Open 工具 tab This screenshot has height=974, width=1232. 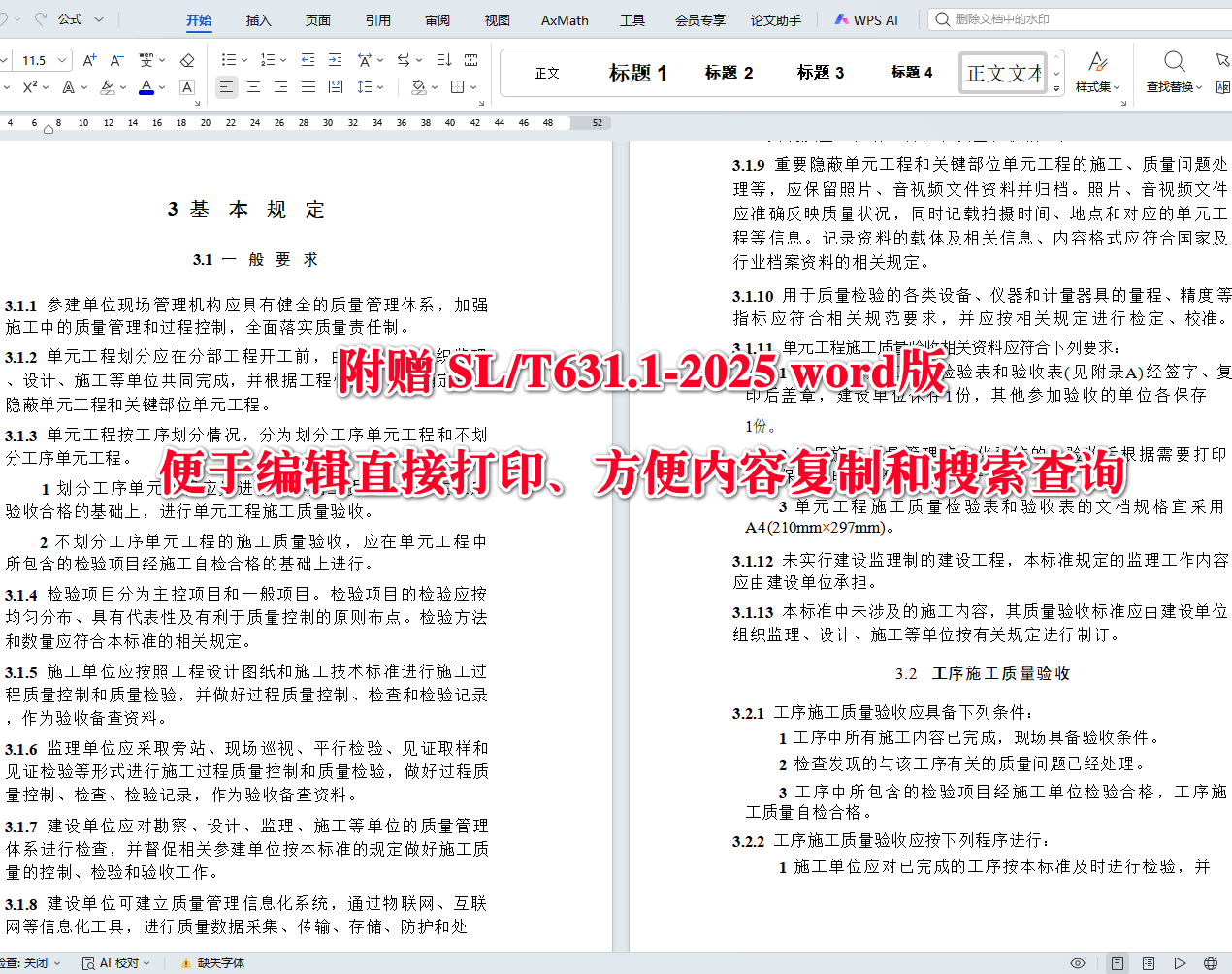tap(632, 20)
